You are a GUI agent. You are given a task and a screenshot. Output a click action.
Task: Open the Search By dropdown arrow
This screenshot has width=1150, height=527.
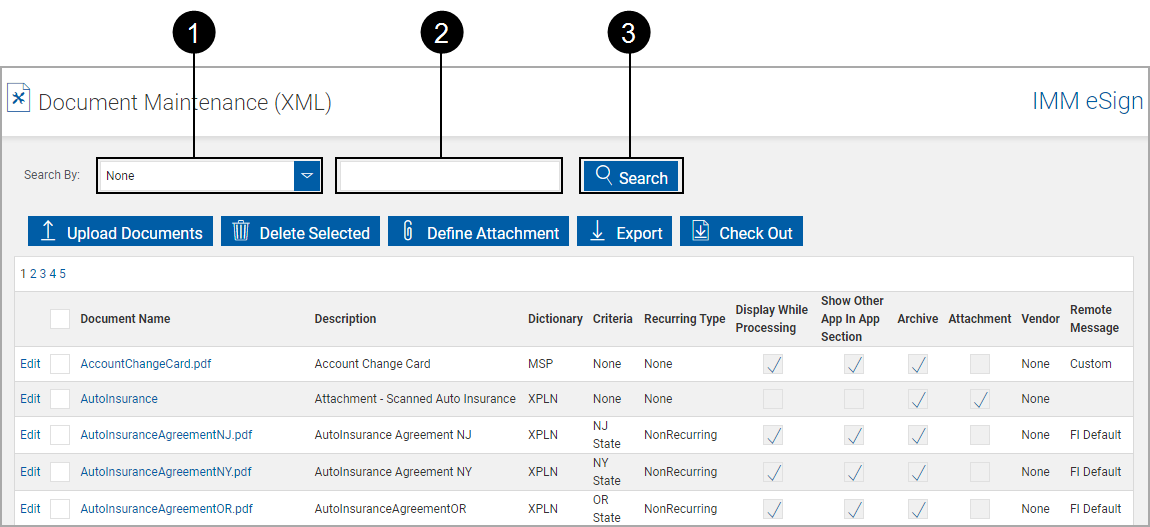(307, 175)
